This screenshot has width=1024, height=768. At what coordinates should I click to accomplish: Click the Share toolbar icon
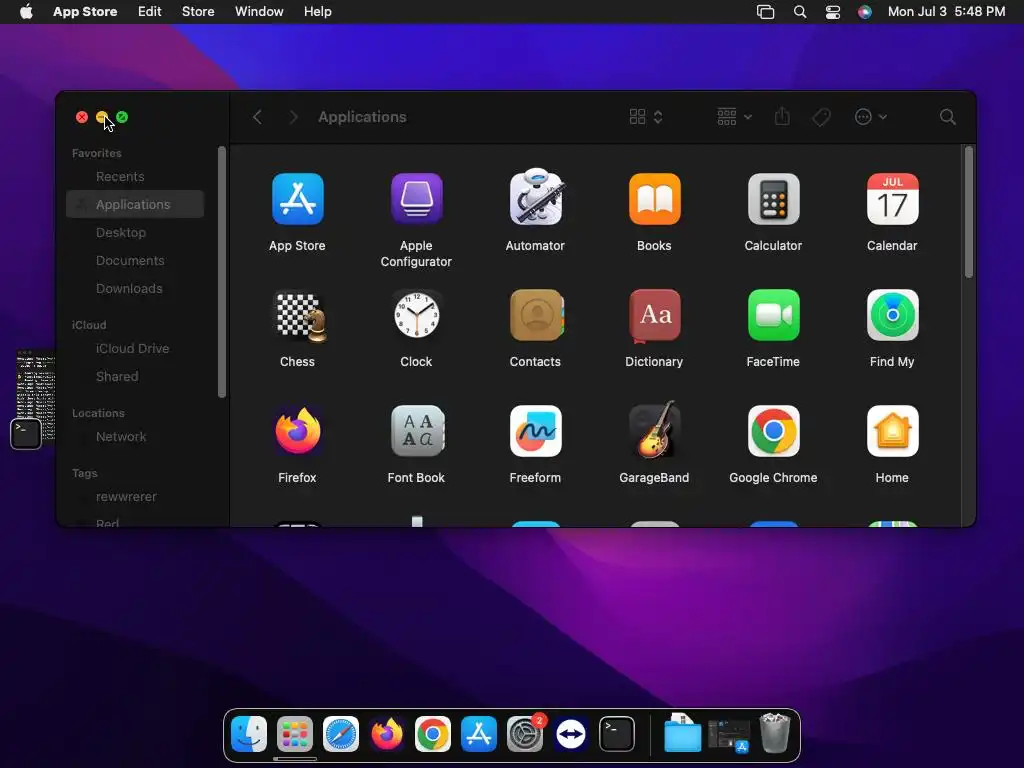pyautogui.click(x=782, y=116)
